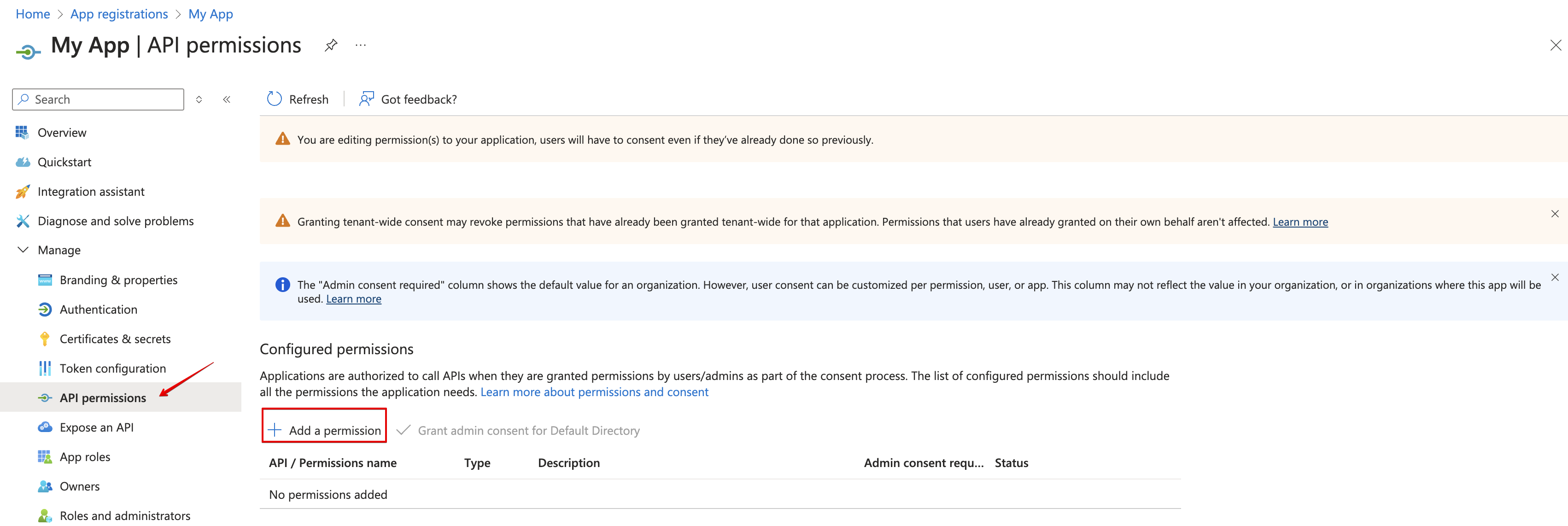Screen dimensions: 1568x526
Task: Click the Branding & properties icon
Action: click(45, 280)
